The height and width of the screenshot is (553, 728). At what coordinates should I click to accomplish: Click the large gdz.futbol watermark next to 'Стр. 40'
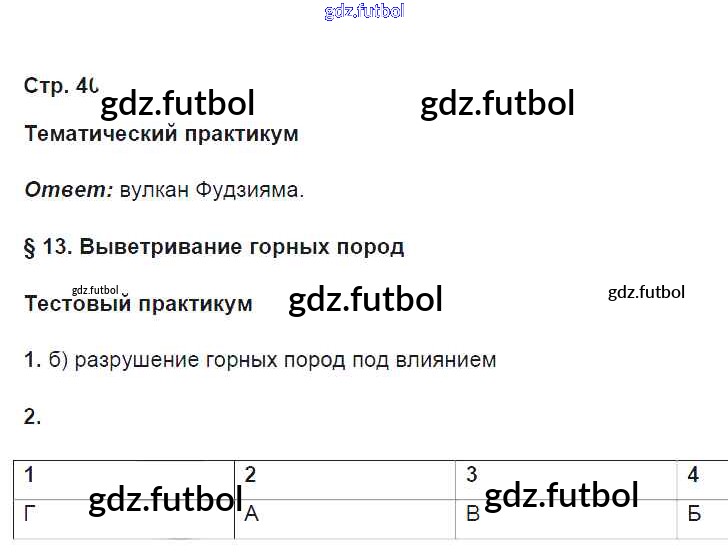point(178,103)
